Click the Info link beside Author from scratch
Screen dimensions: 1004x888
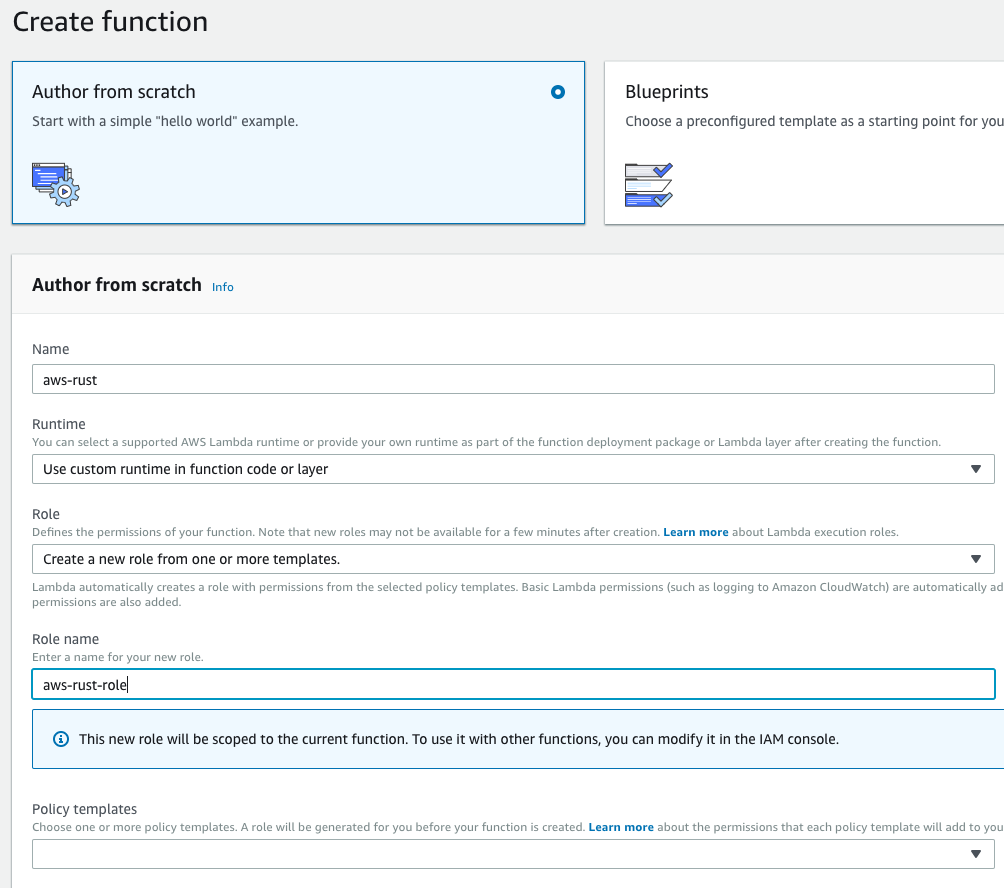(x=222, y=287)
